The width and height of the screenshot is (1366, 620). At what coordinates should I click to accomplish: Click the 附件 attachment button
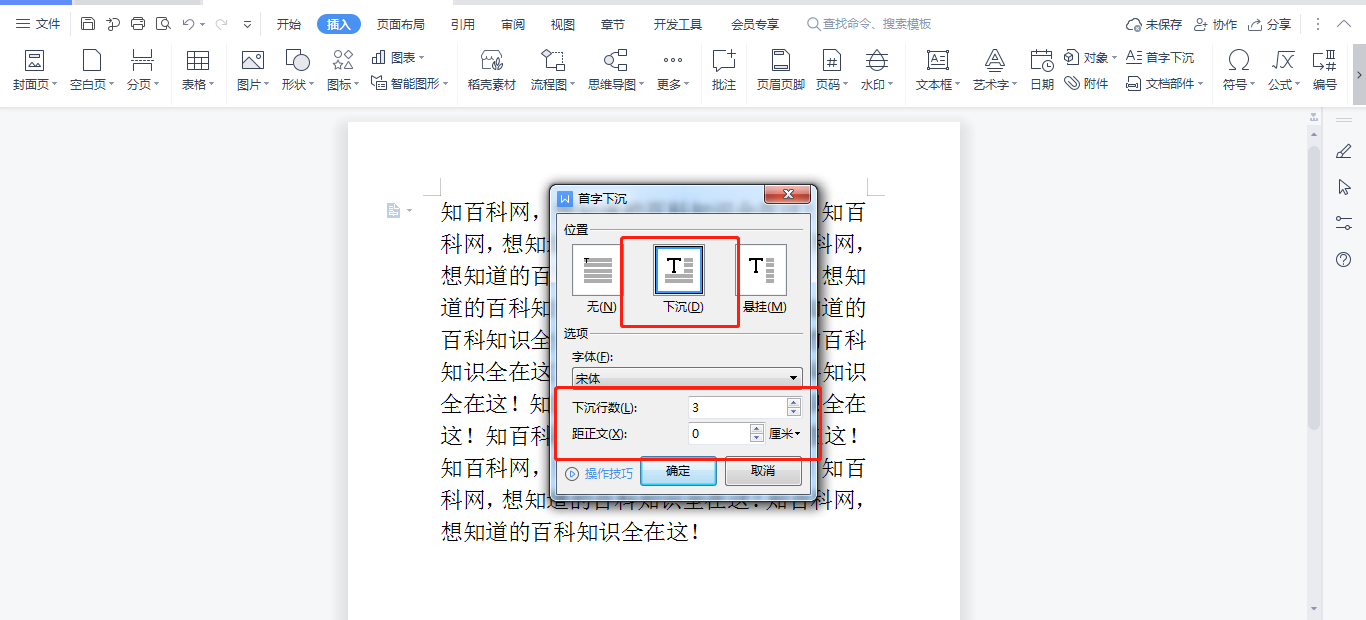(x=1087, y=84)
